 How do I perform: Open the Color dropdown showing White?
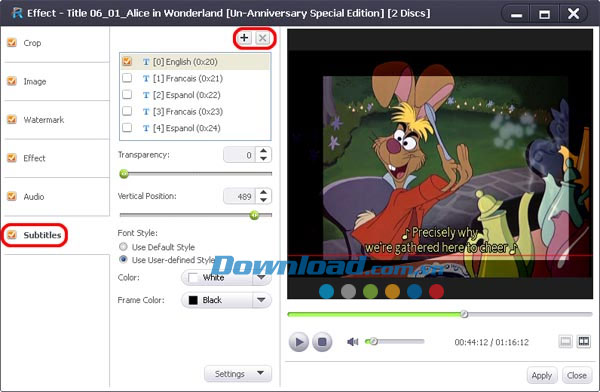(x=227, y=278)
